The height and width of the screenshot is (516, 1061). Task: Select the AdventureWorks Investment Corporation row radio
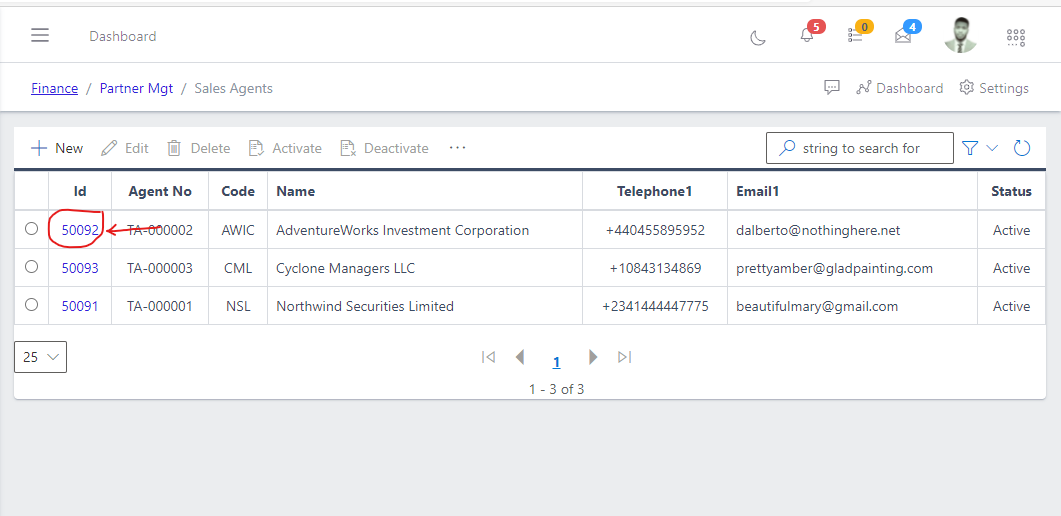click(x=31, y=229)
